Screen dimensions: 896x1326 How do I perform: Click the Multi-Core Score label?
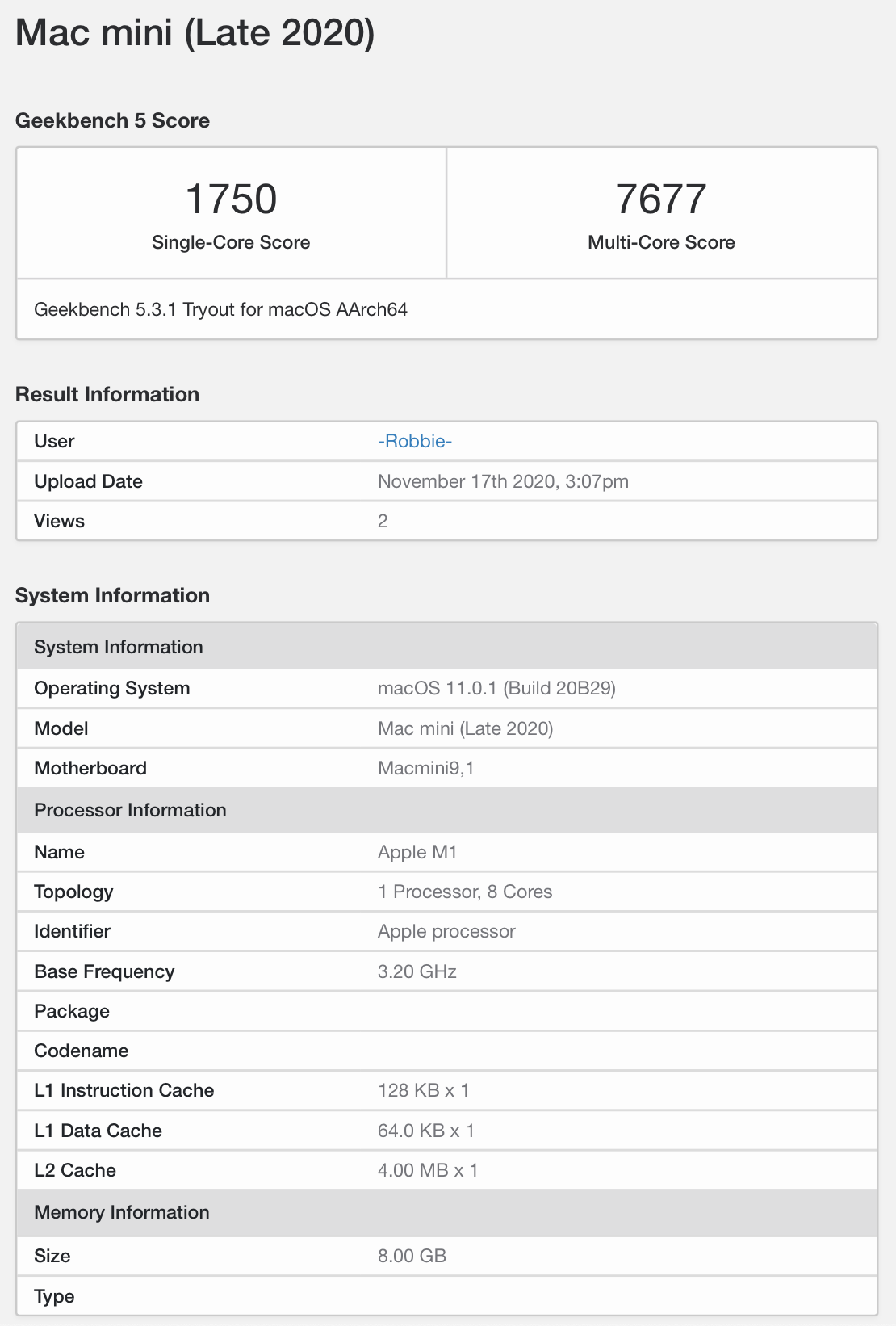661,242
